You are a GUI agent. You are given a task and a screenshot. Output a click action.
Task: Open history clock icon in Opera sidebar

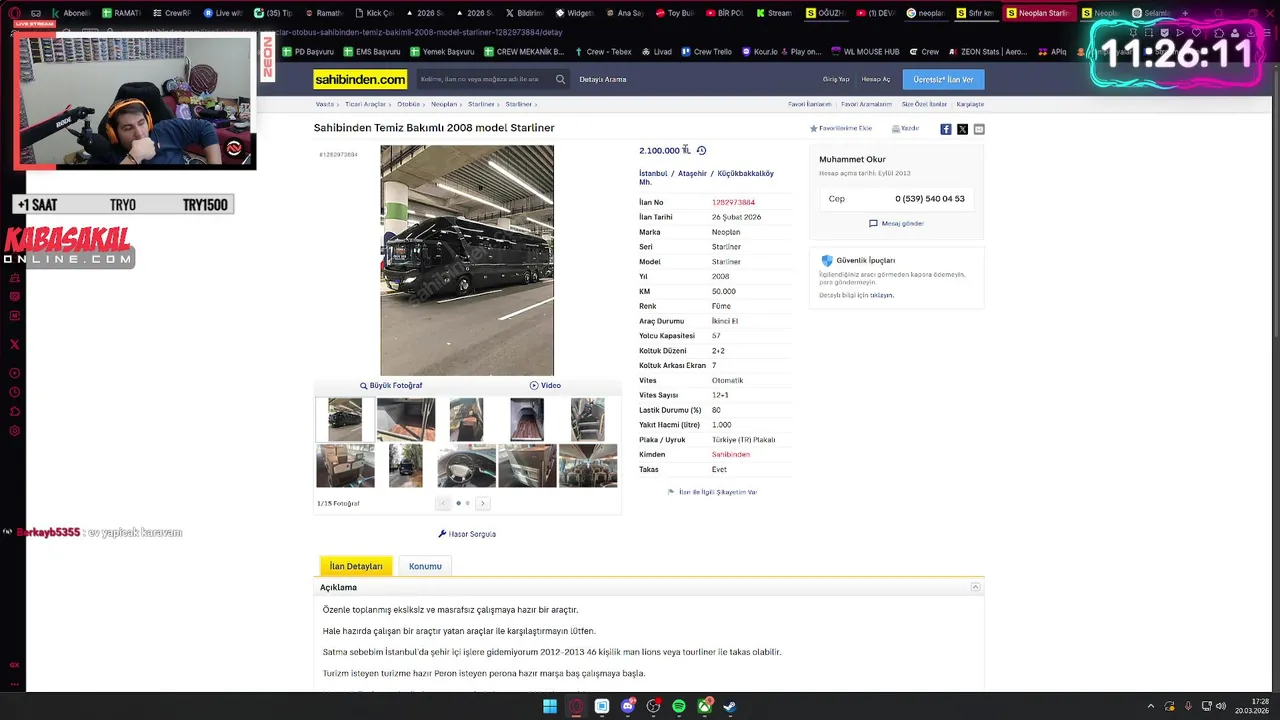tap(14, 392)
